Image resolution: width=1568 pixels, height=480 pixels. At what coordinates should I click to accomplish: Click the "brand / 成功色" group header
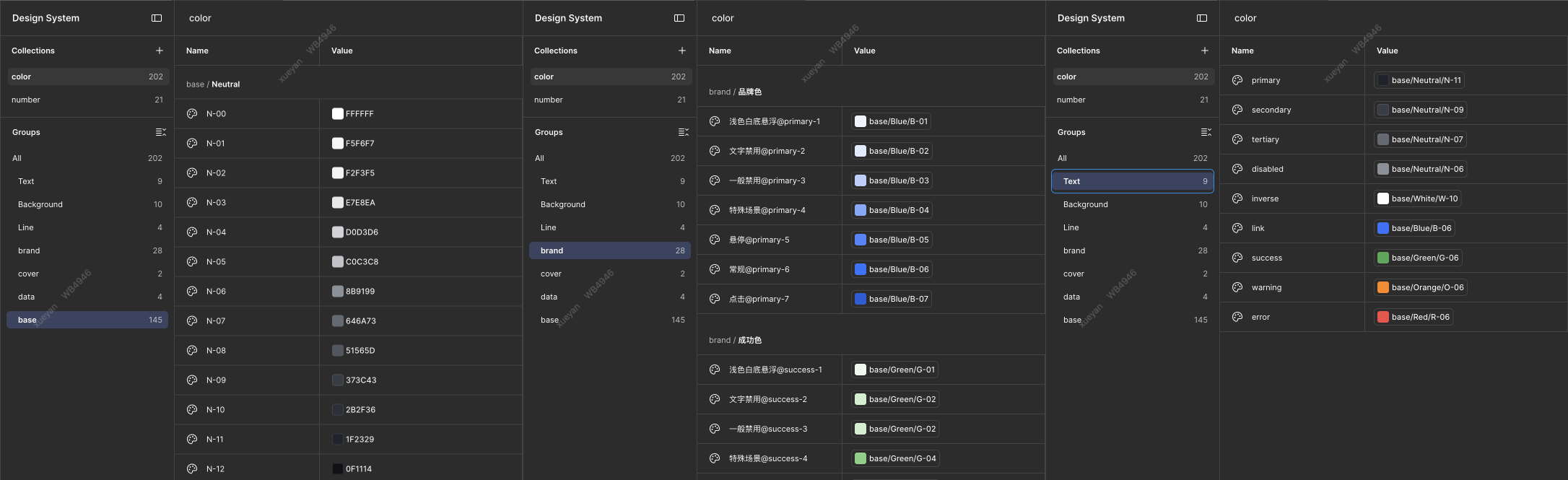point(735,340)
